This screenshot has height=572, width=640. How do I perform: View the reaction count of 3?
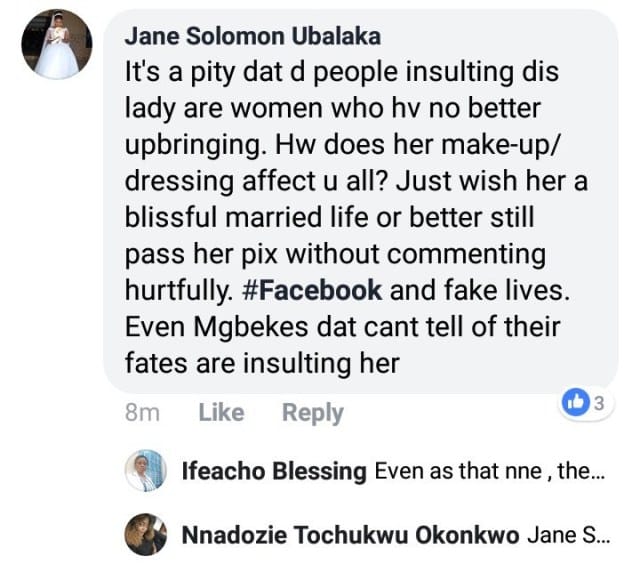598,404
